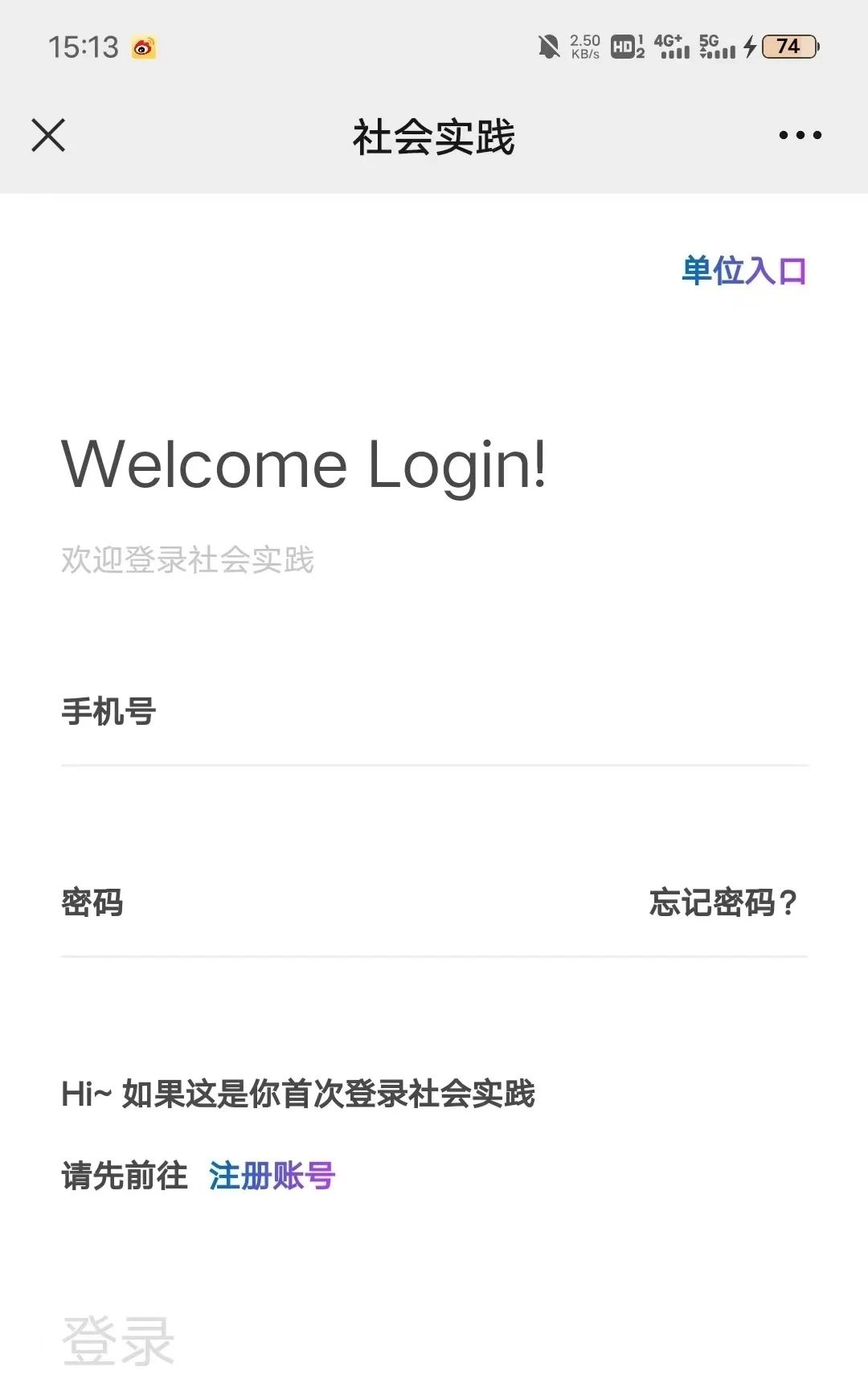Tap the 4G+ signal strength icon
The width and height of the screenshot is (868, 1387).
click(x=671, y=47)
